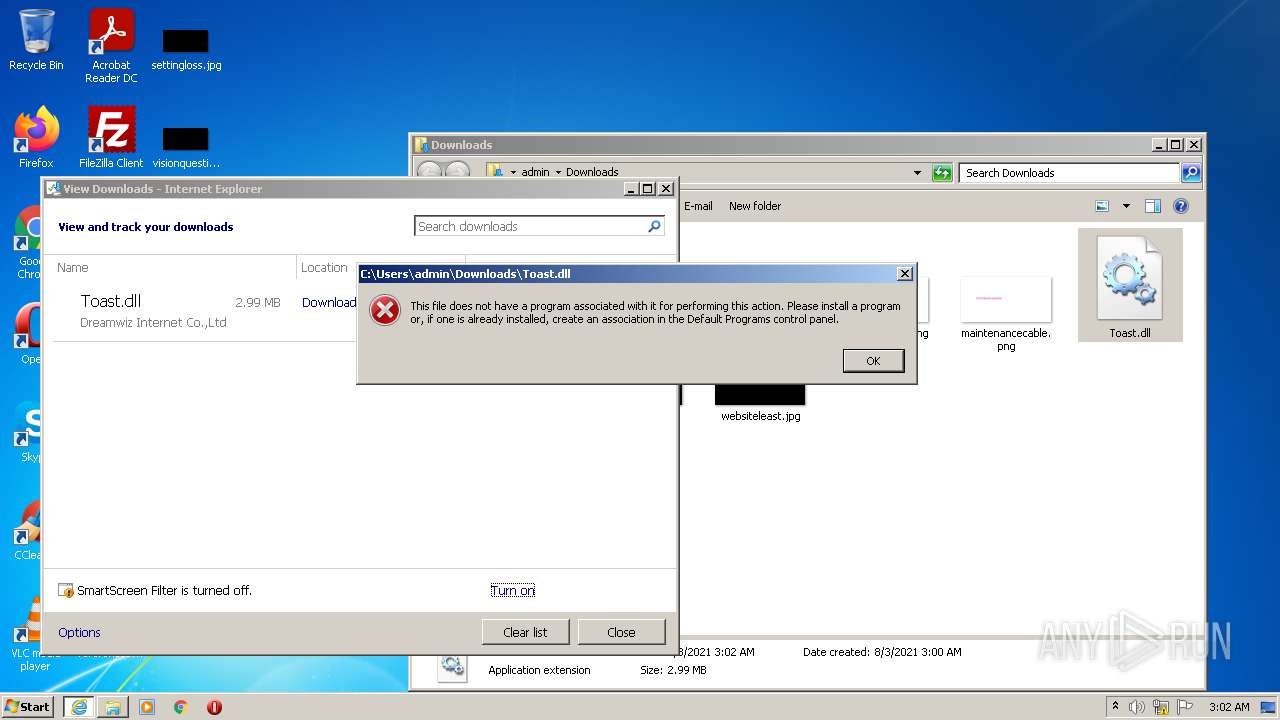Click New folder in Explorer toolbar
The height and width of the screenshot is (720, 1280).
(x=755, y=206)
